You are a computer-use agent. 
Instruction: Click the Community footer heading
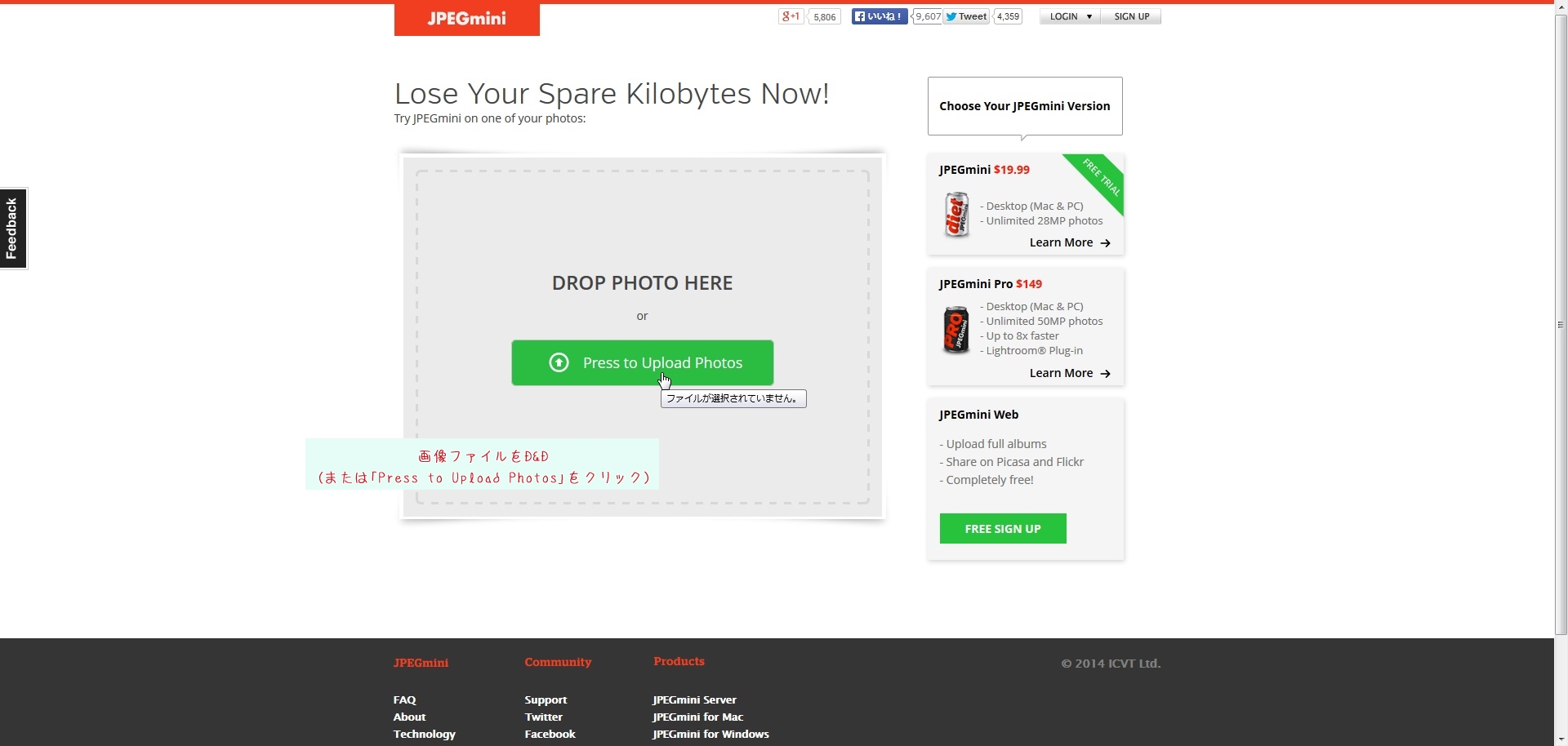tap(558, 662)
